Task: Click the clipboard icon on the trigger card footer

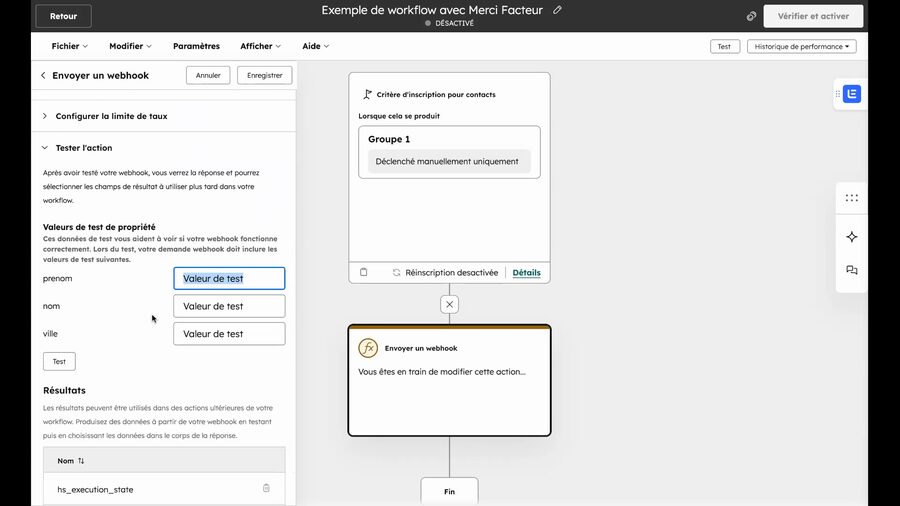Action: pos(363,272)
